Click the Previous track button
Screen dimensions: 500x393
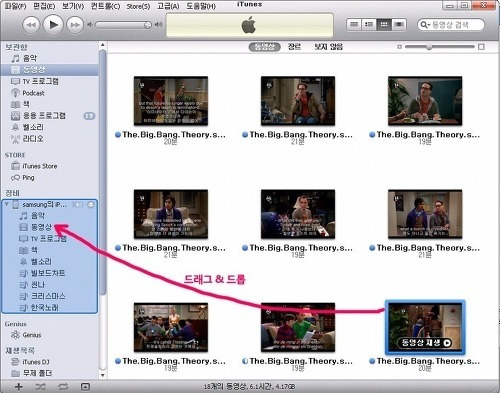tap(31, 25)
